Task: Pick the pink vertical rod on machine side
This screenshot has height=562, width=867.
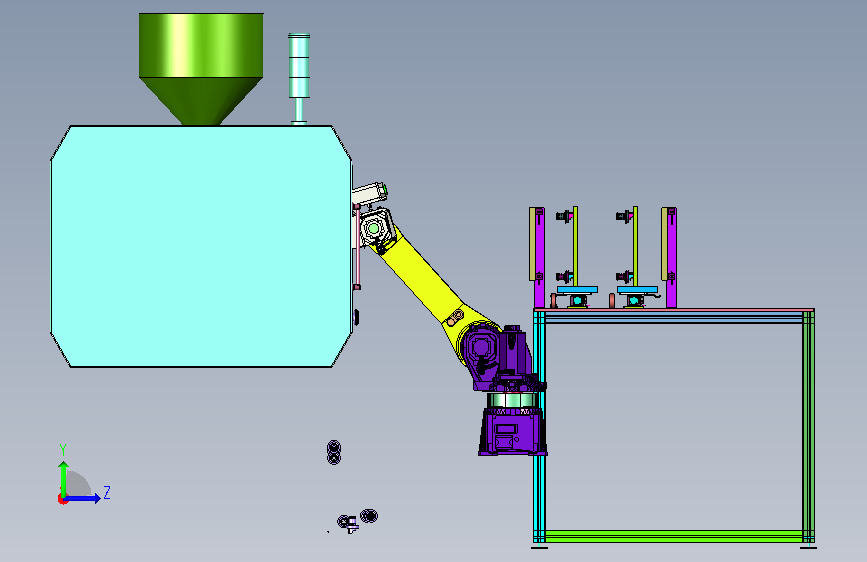Action: pyautogui.click(x=357, y=246)
